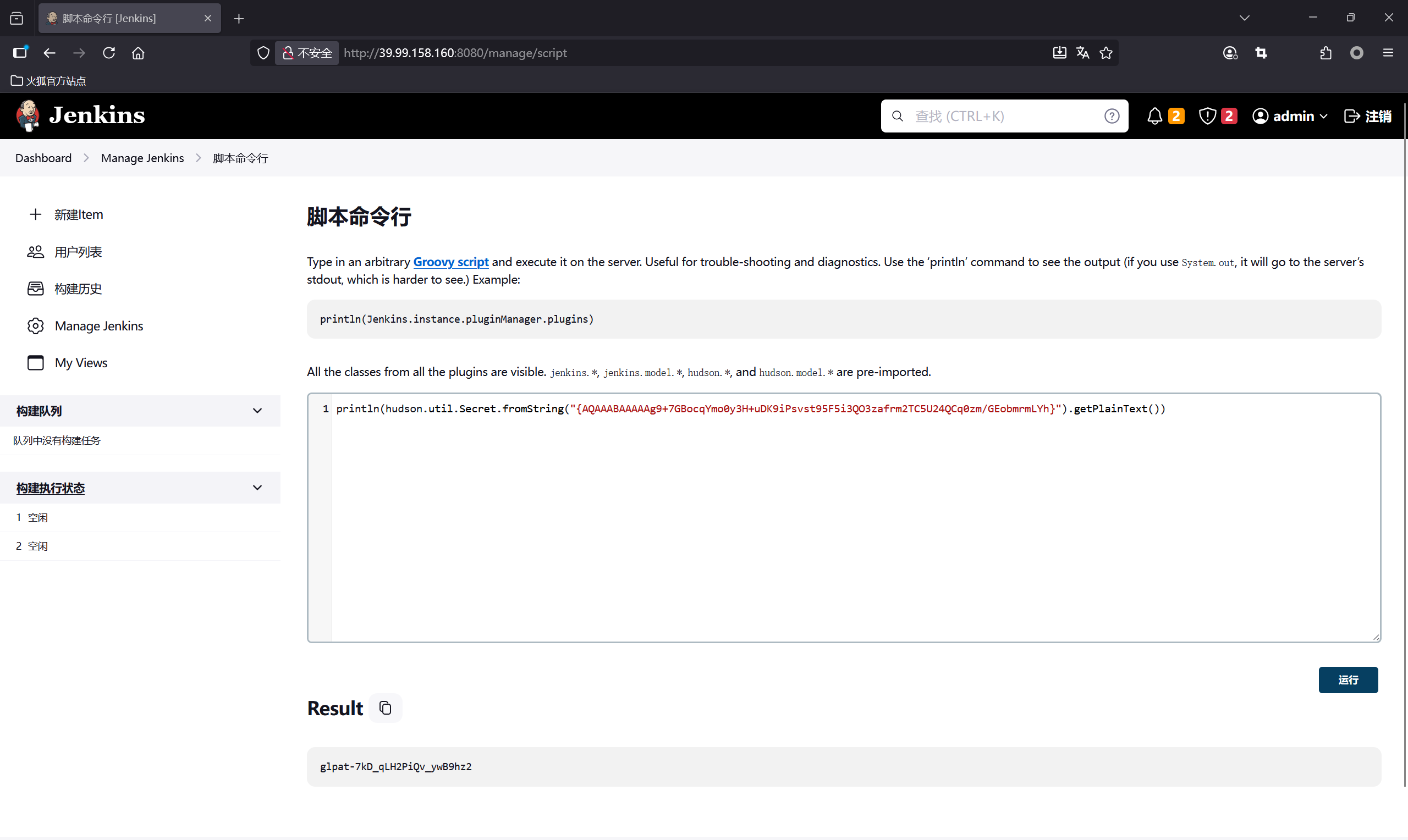
Task: Collapse the 构建执行状态 panel
Action: coord(257,488)
